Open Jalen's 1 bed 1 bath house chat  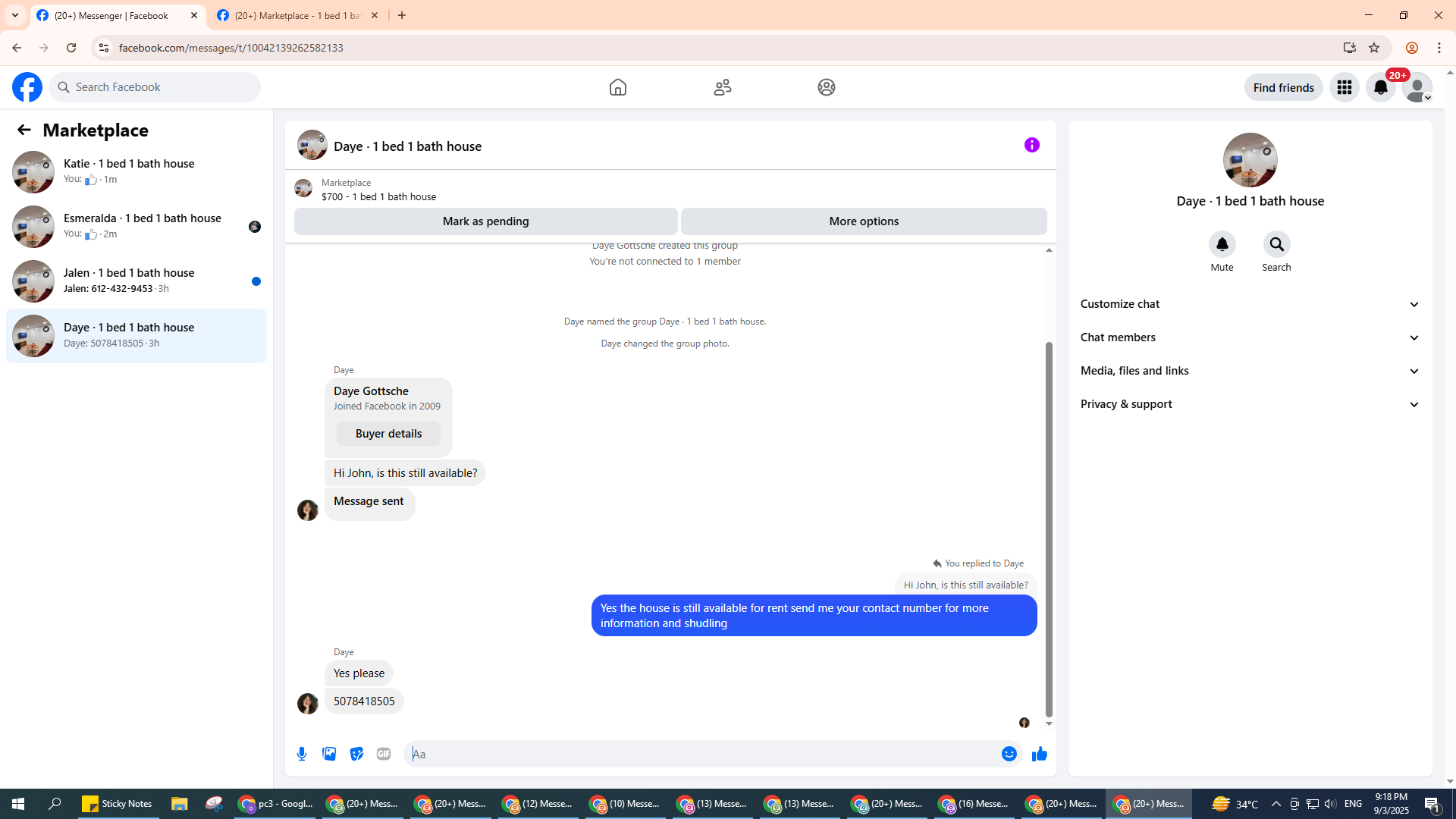(136, 281)
